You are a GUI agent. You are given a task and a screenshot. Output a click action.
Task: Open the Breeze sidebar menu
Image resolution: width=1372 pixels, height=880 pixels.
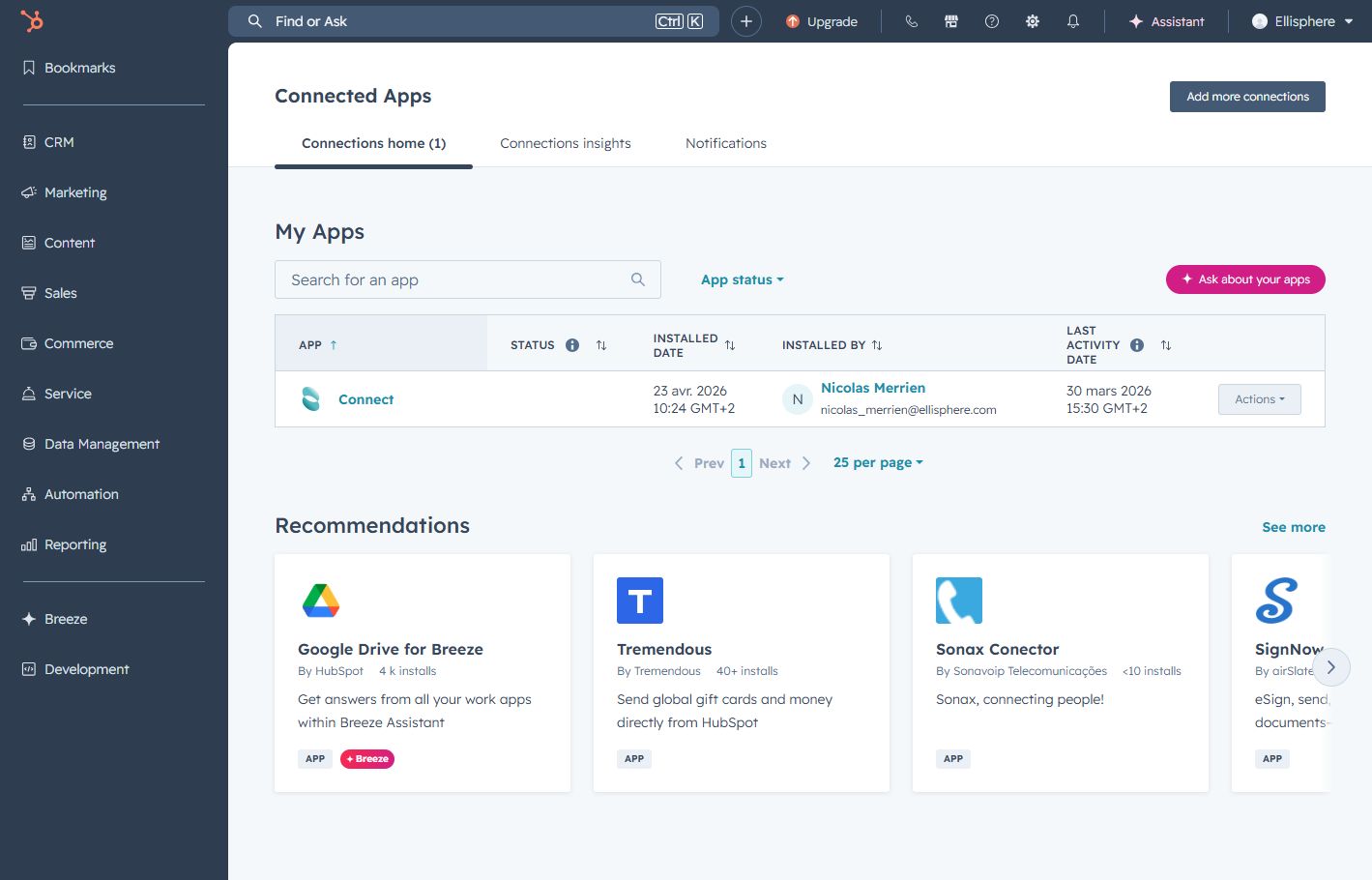click(x=55, y=619)
